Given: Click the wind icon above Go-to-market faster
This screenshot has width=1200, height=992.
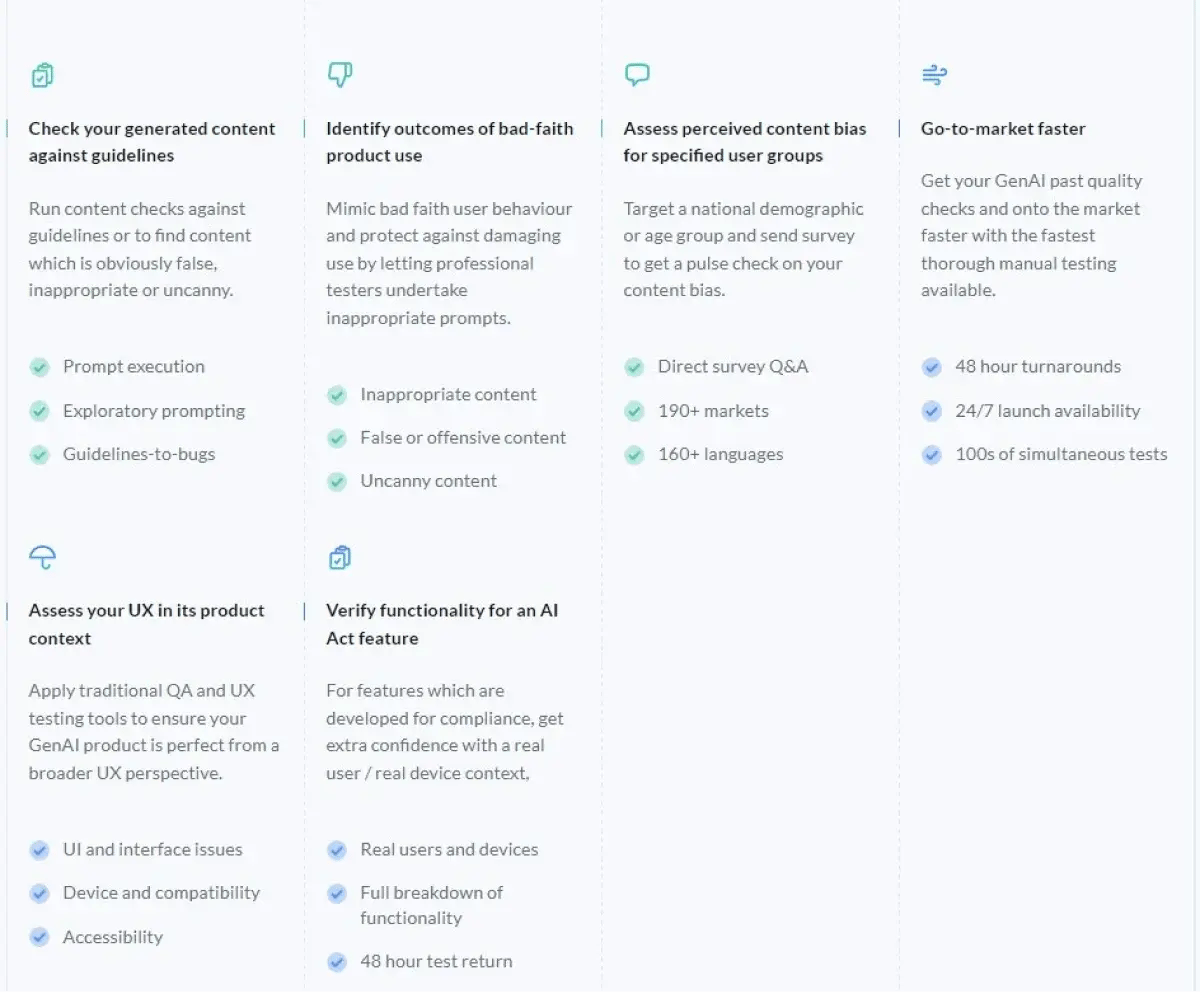Looking at the screenshot, I should pos(934,75).
